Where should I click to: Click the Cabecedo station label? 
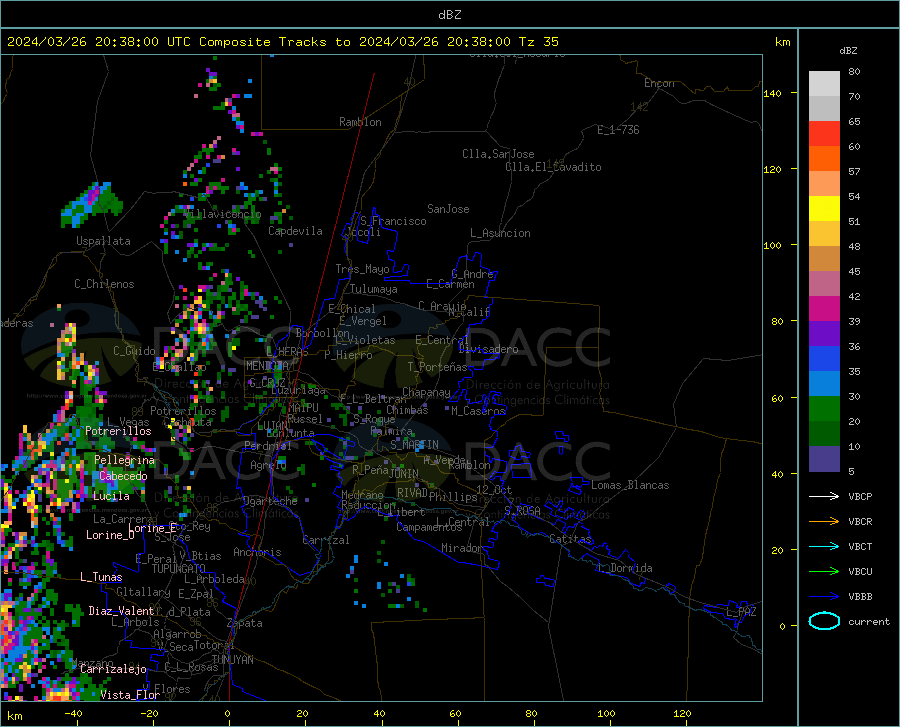coord(123,476)
